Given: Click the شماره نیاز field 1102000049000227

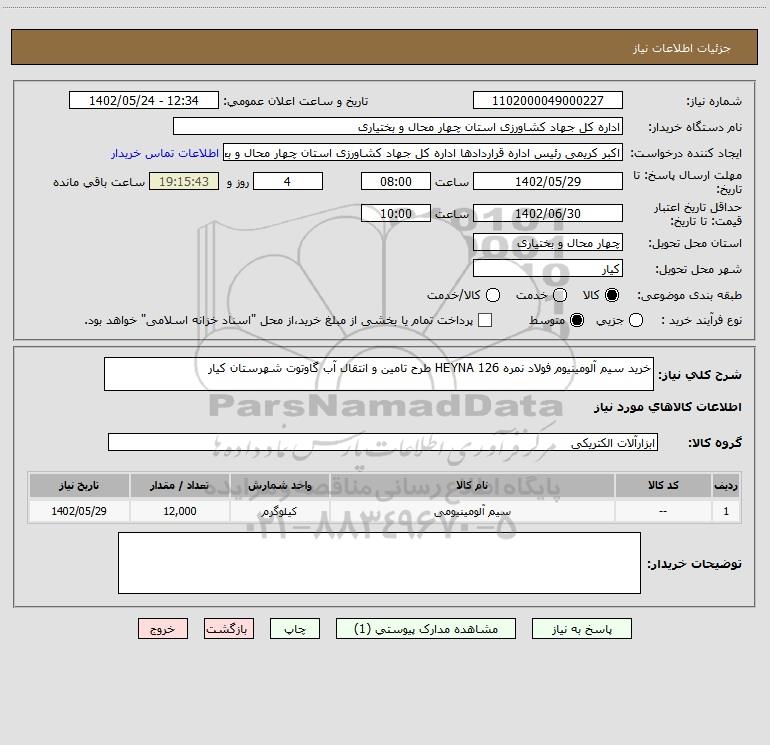Looking at the screenshot, I should point(548,101).
